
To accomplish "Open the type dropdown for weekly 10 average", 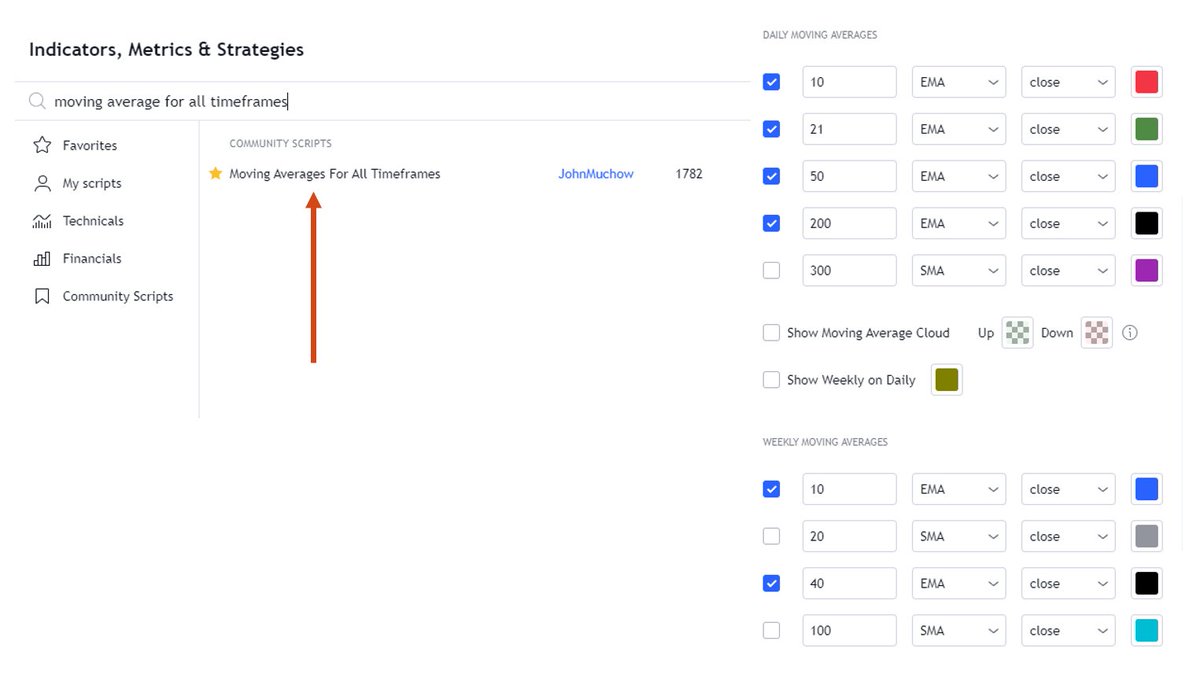I will pos(959,489).
